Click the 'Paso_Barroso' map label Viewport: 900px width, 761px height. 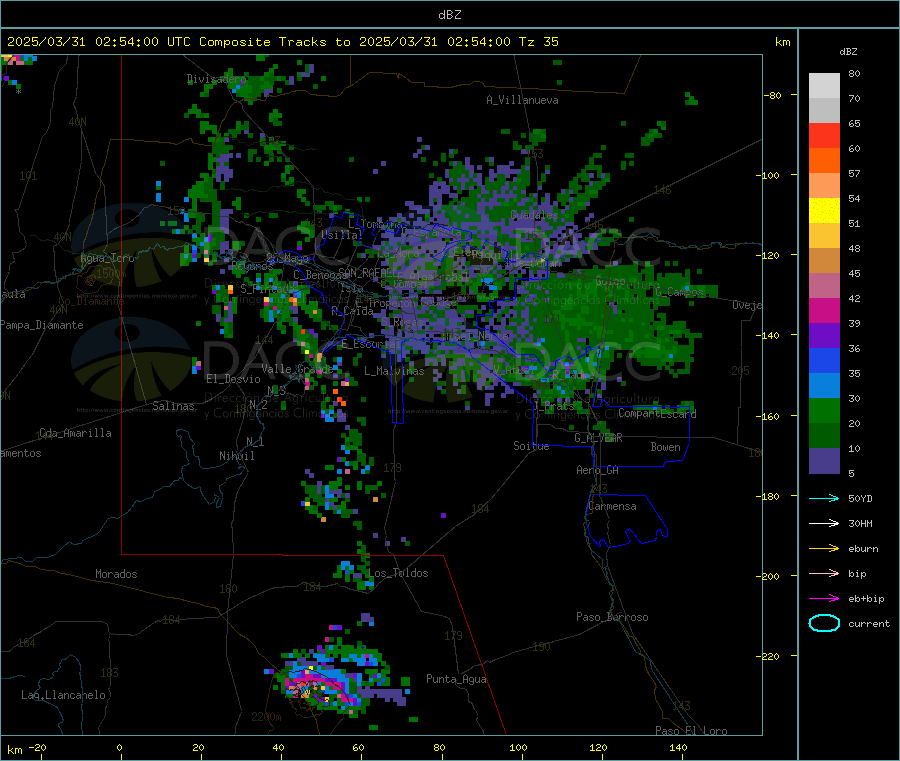coord(612,617)
